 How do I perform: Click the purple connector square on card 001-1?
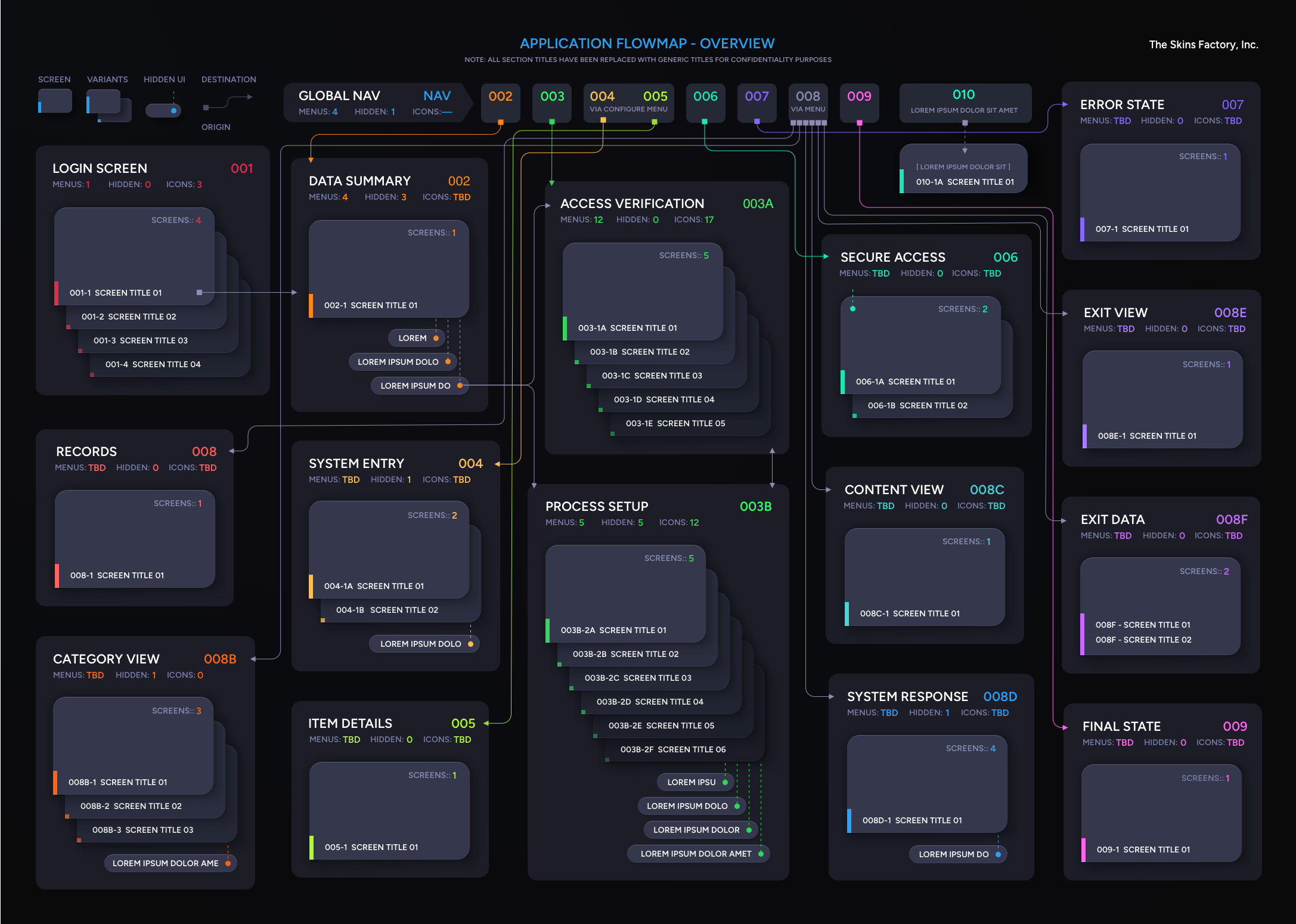(199, 292)
